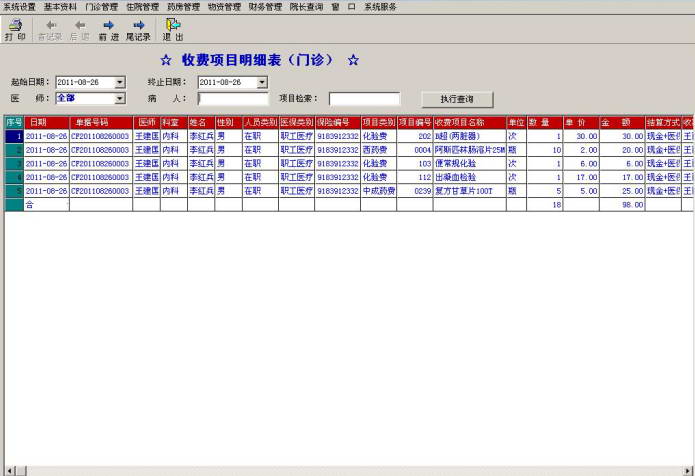The width and height of the screenshot is (695, 476).
Task: Click the 人员类别 column header
Action: click(260, 122)
